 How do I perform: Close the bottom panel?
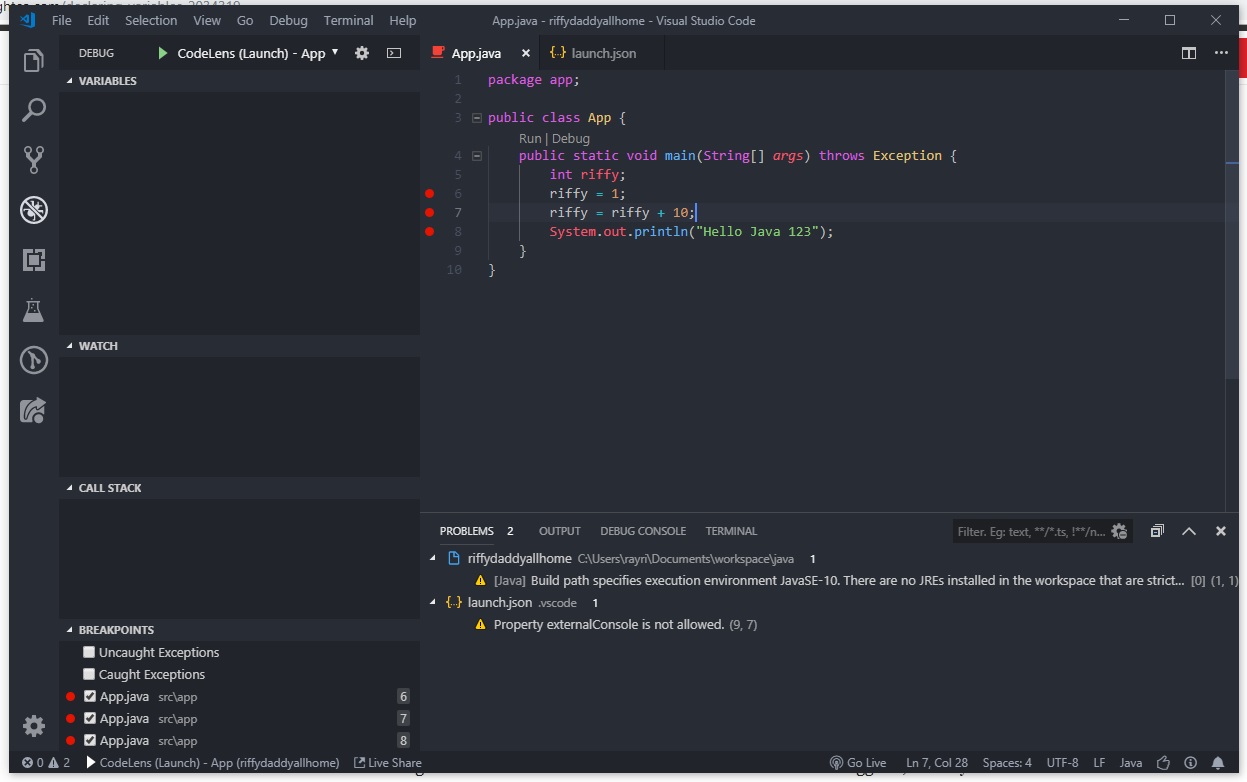coord(1221,531)
